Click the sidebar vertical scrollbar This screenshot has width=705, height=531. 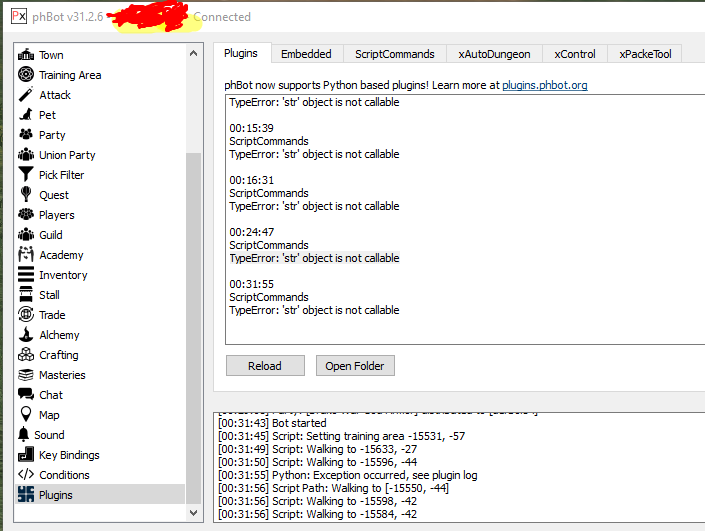(193, 300)
